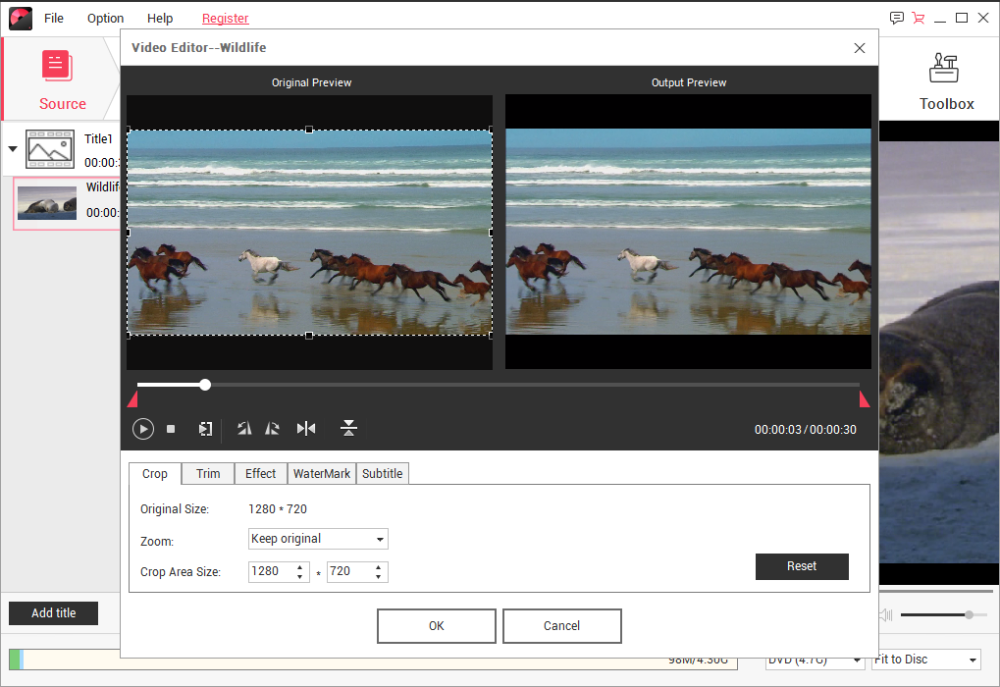Image resolution: width=1000 pixels, height=687 pixels.
Task: Click the top-middle crop handle
Action: click(309, 129)
